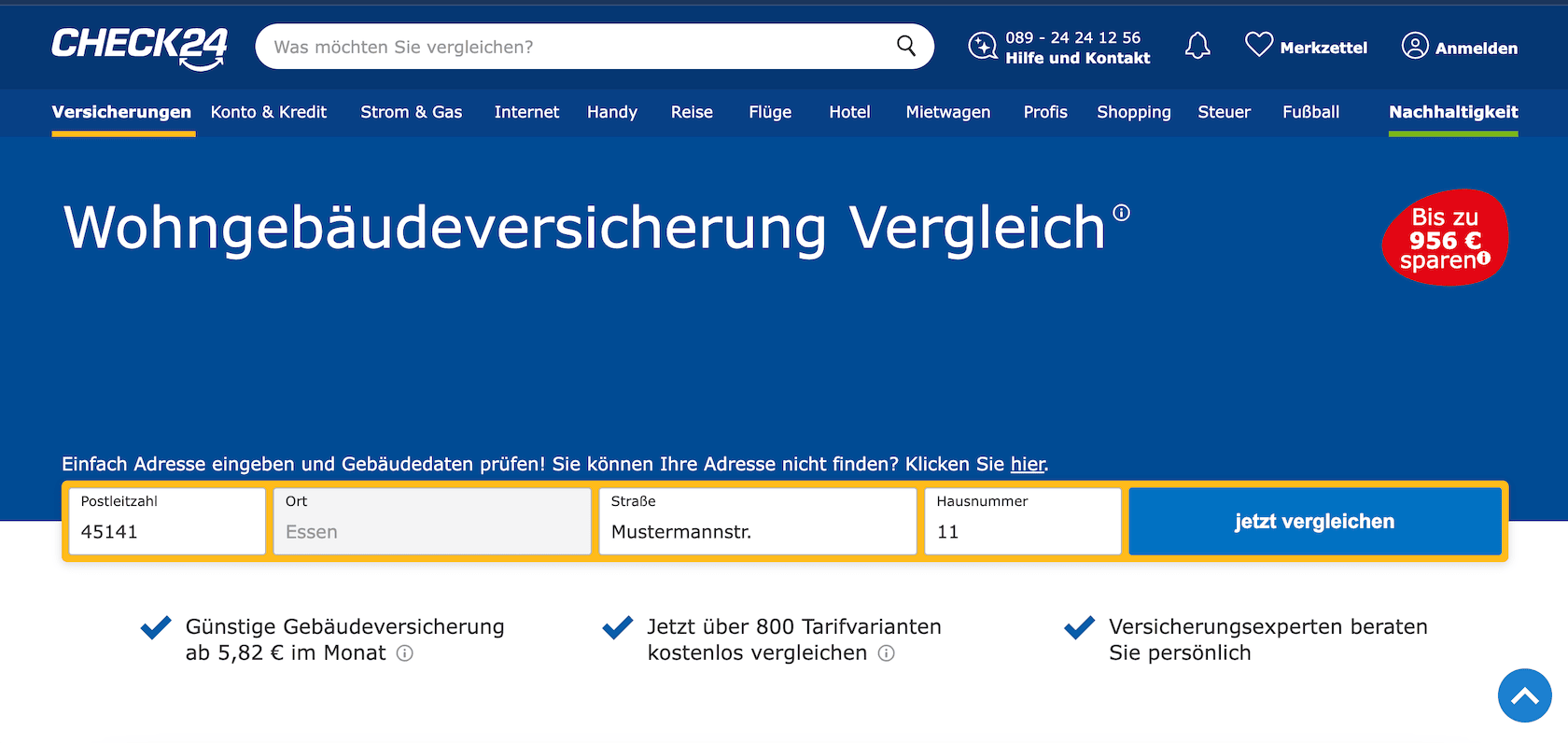Click info icon in red savings badge
1568x743 pixels.
(x=1484, y=259)
